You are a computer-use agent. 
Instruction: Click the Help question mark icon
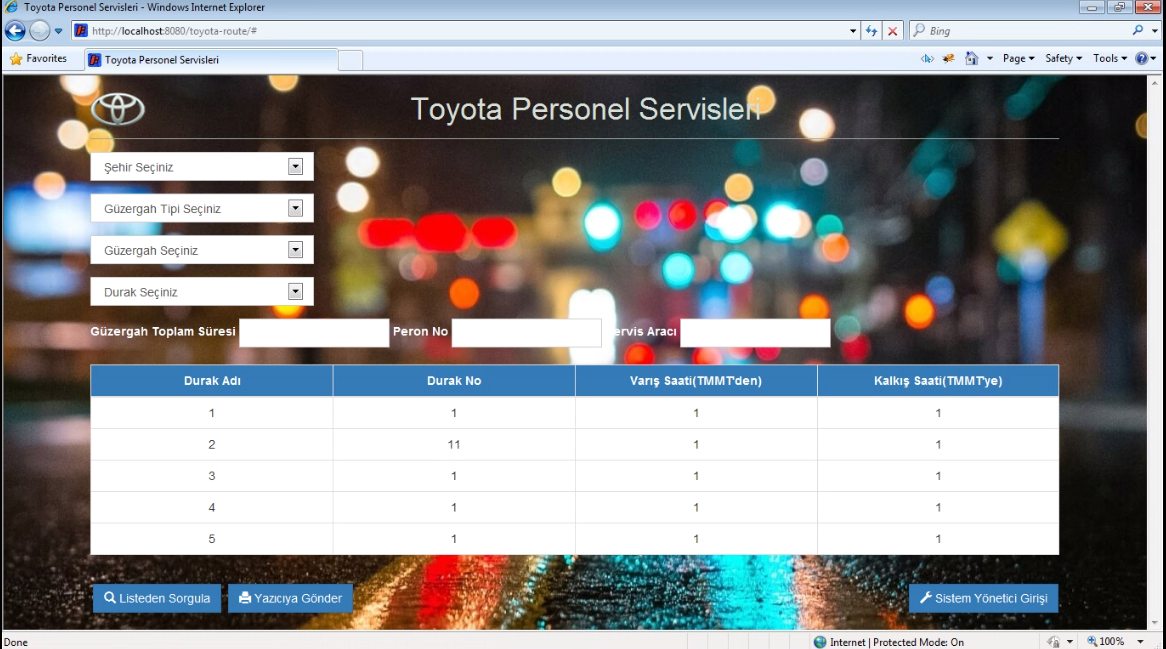coord(1141,59)
